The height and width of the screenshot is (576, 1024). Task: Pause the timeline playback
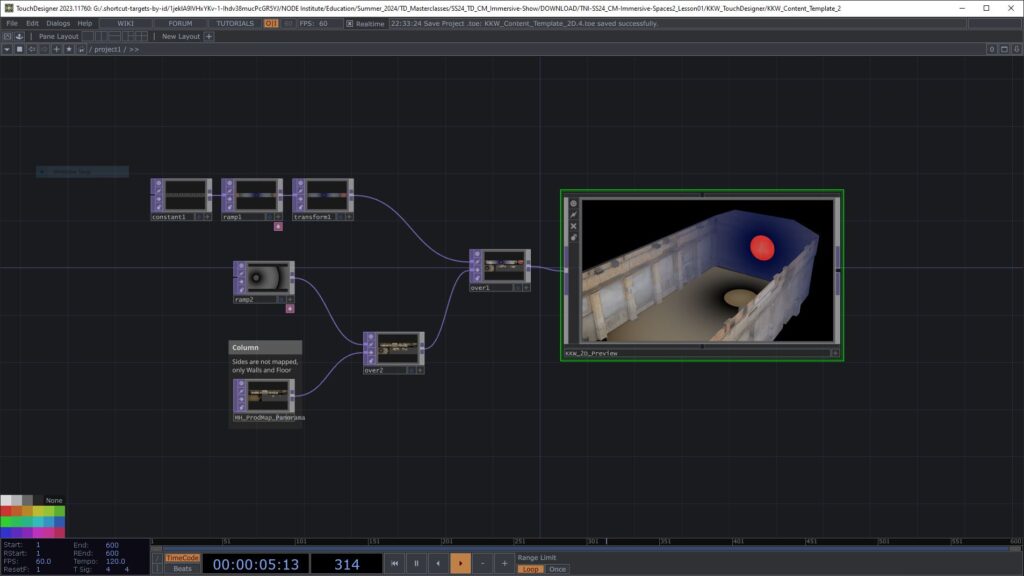coord(417,564)
